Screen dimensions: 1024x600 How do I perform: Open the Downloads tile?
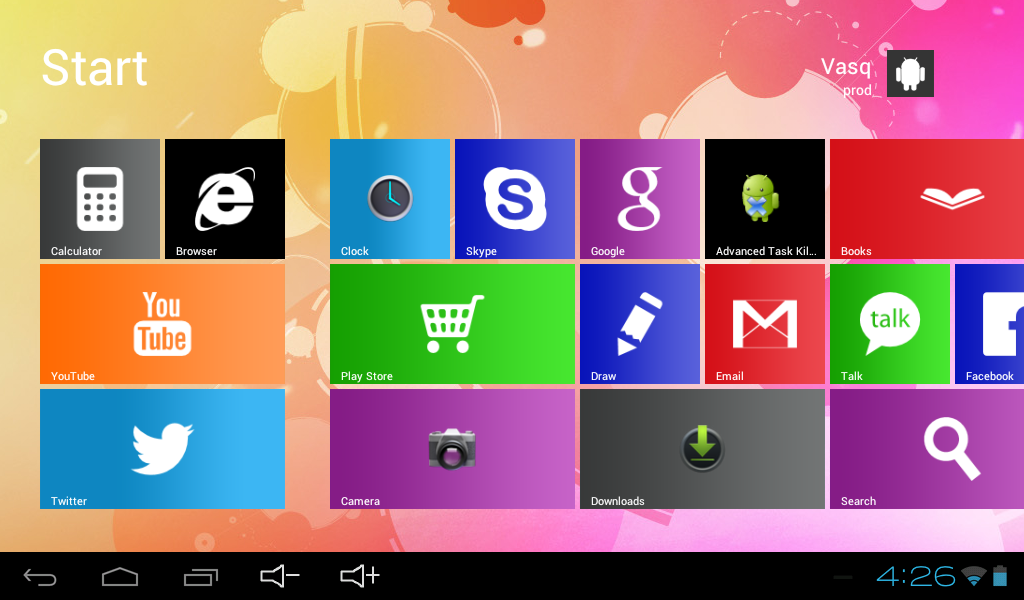(702, 449)
